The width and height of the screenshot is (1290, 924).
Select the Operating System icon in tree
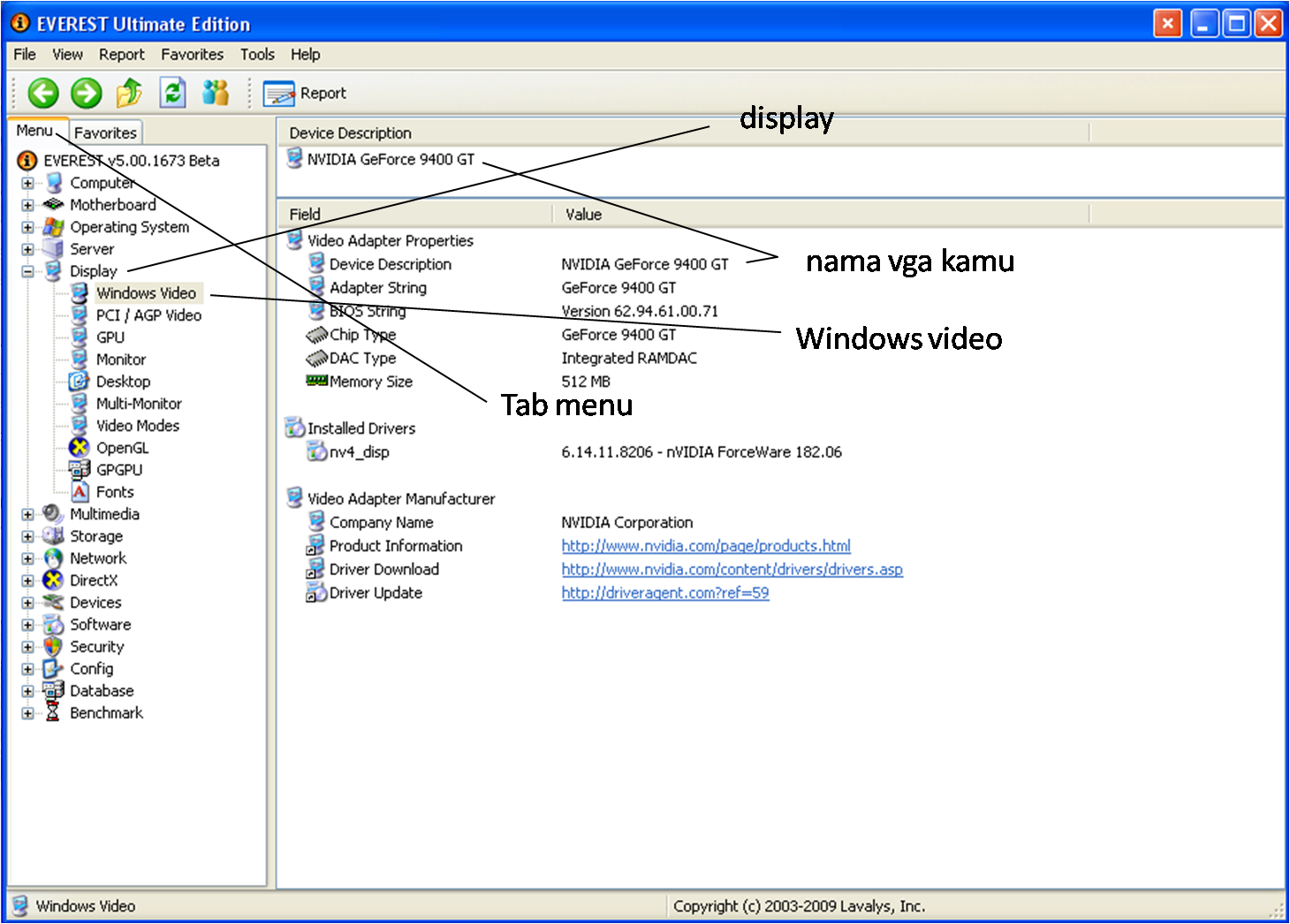tap(54, 227)
